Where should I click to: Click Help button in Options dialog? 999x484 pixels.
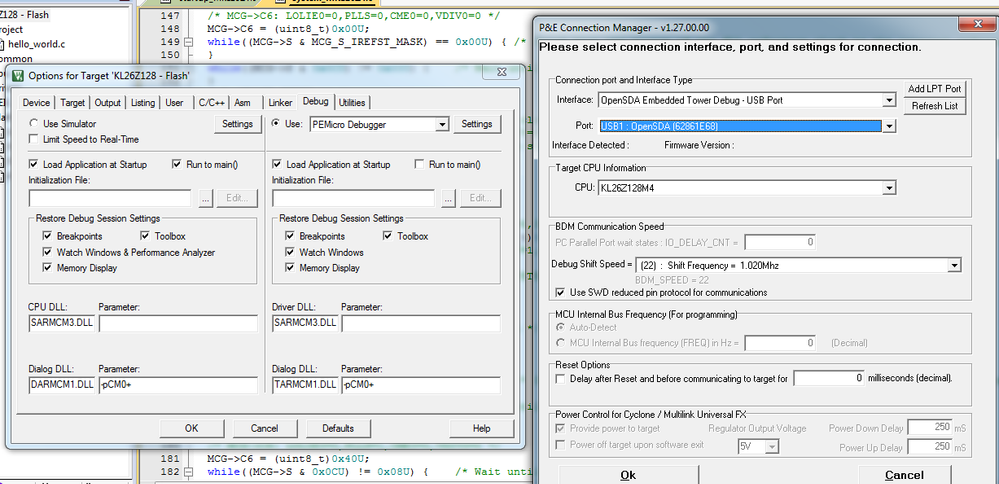tap(482, 429)
